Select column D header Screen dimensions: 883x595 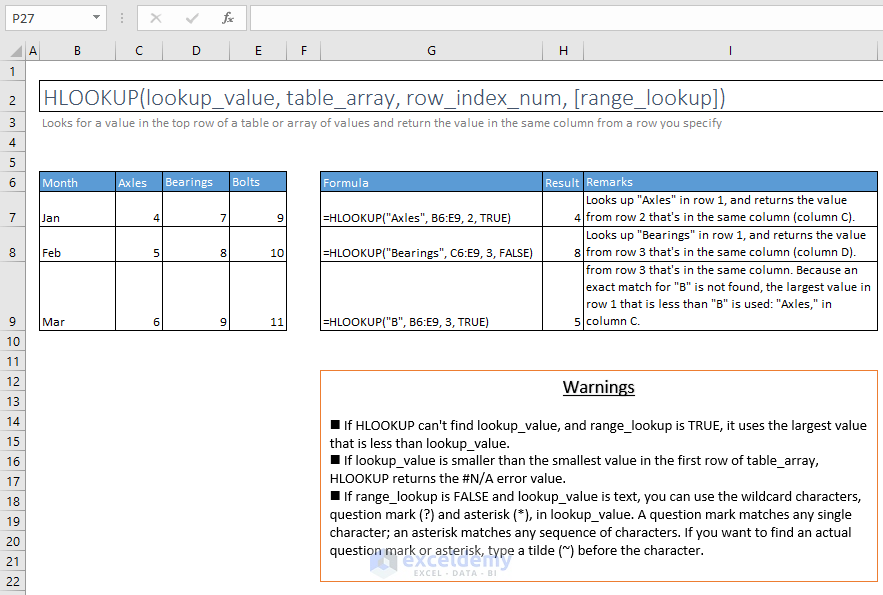click(x=196, y=51)
